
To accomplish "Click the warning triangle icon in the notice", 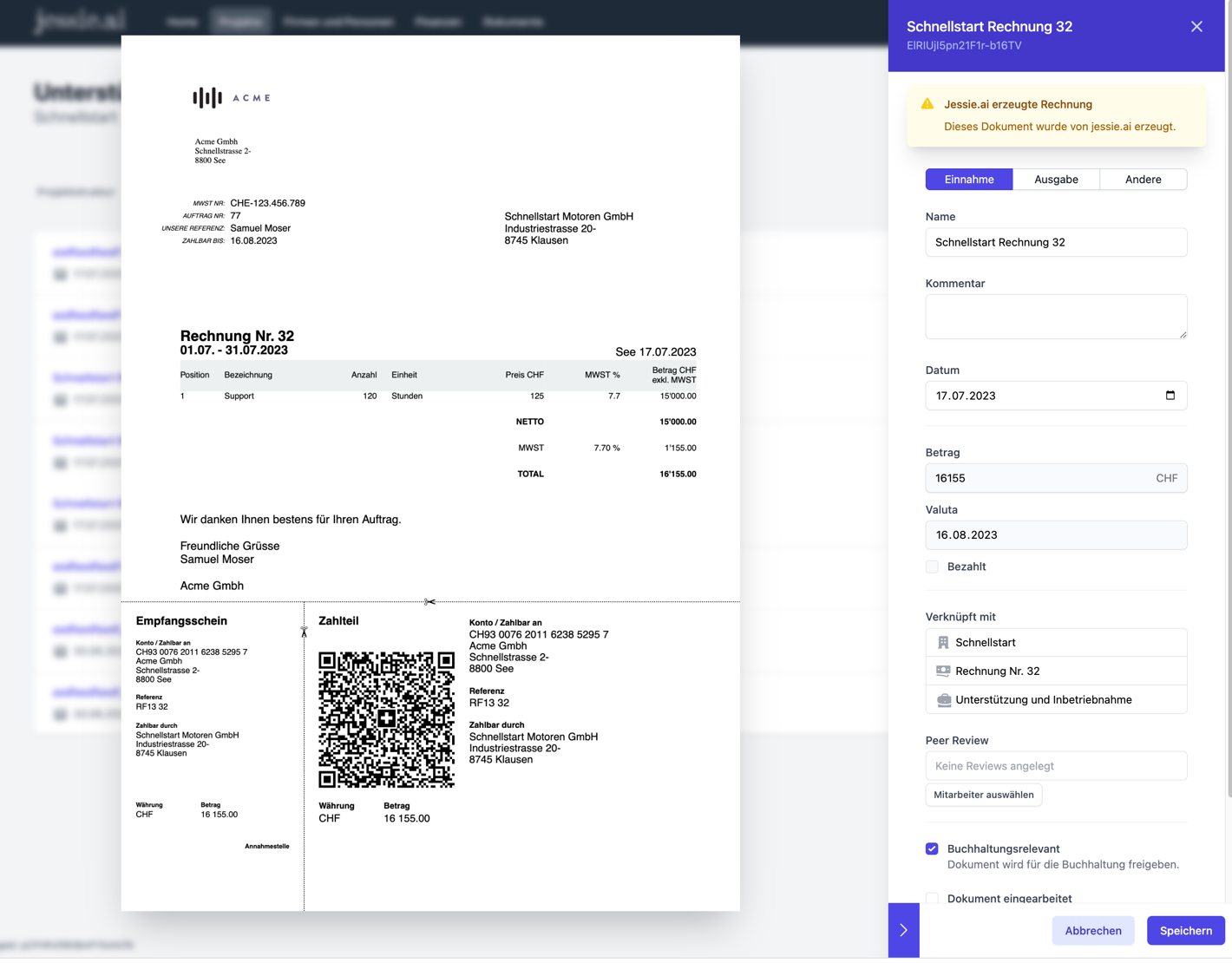I will (x=927, y=104).
